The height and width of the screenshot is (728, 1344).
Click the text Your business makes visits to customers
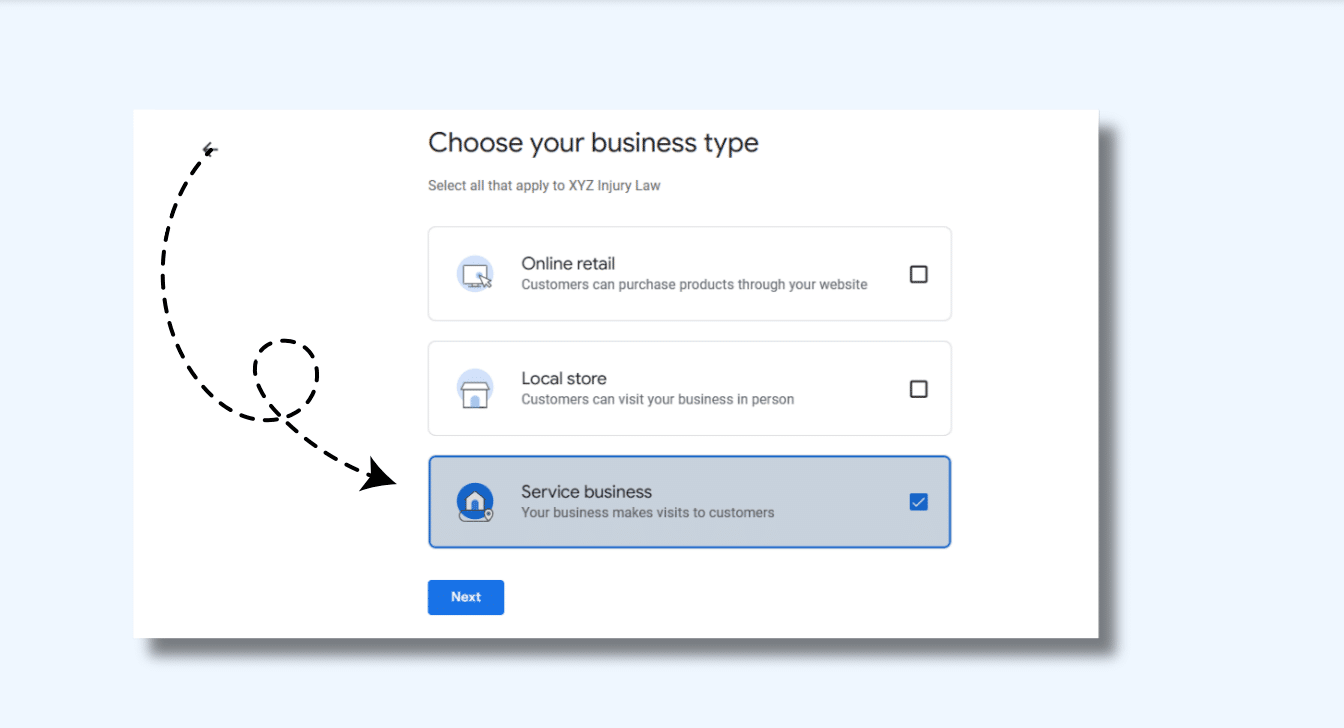point(648,512)
